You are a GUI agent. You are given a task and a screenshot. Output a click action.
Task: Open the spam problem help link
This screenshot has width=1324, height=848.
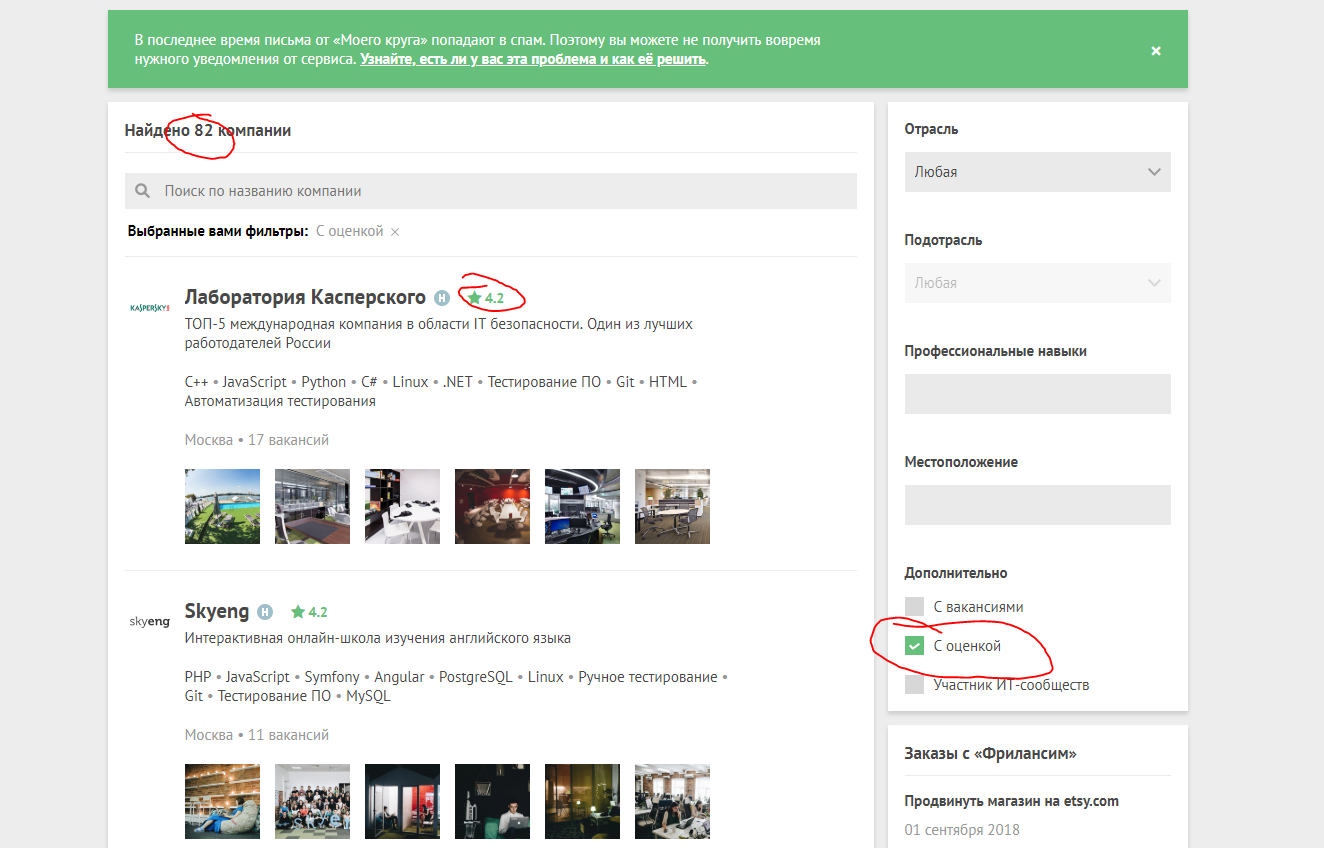[x=534, y=59]
